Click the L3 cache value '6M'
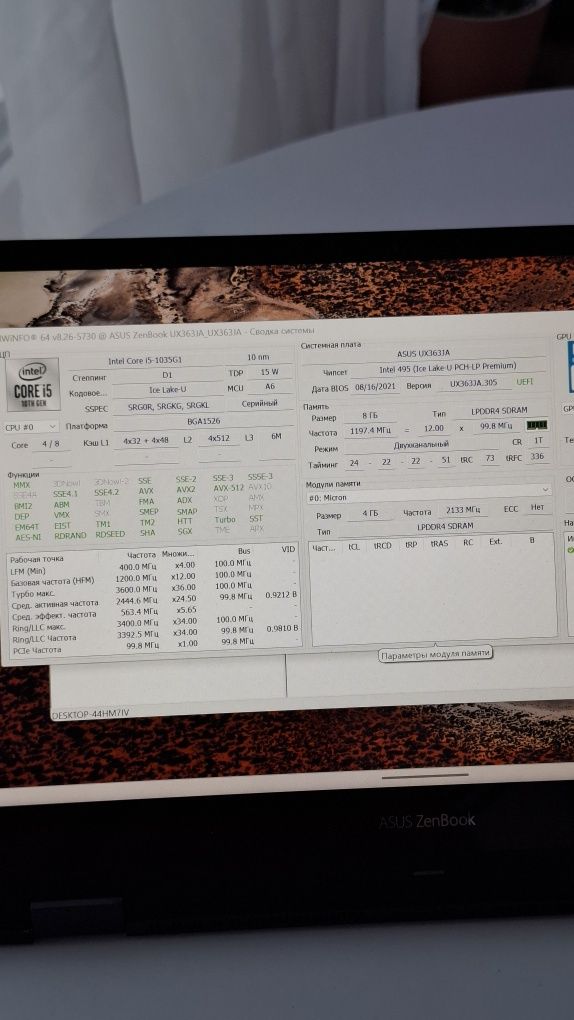Screen dimensions: 574x1020 276,436
